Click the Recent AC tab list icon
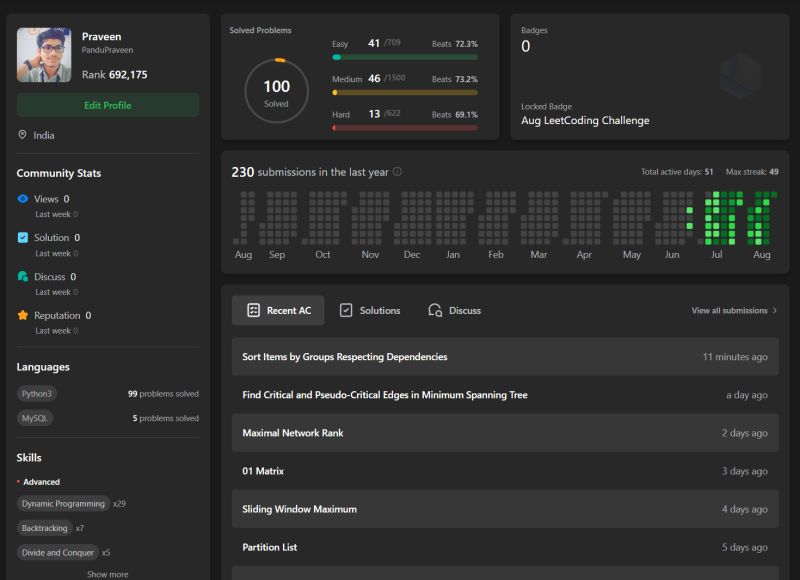This screenshot has height=580, width=800. [254, 310]
